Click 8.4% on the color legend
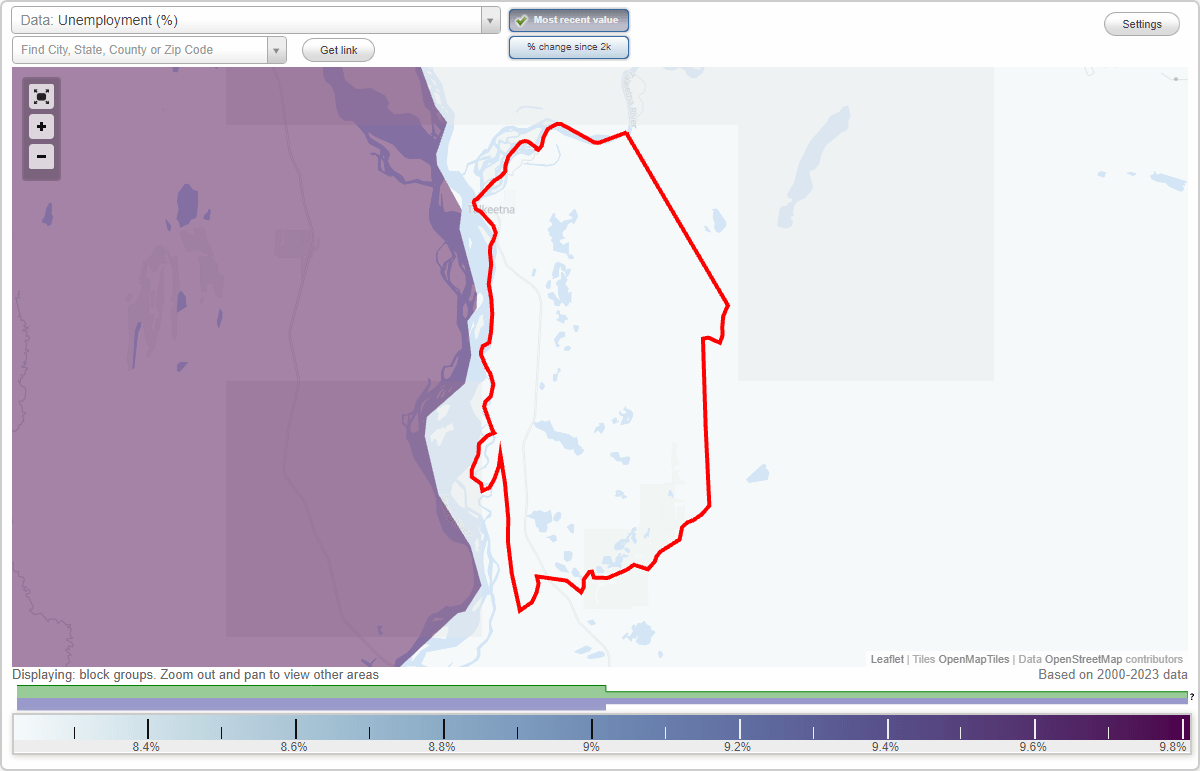This screenshot has width=1200, height=771. tap(147, 746)
